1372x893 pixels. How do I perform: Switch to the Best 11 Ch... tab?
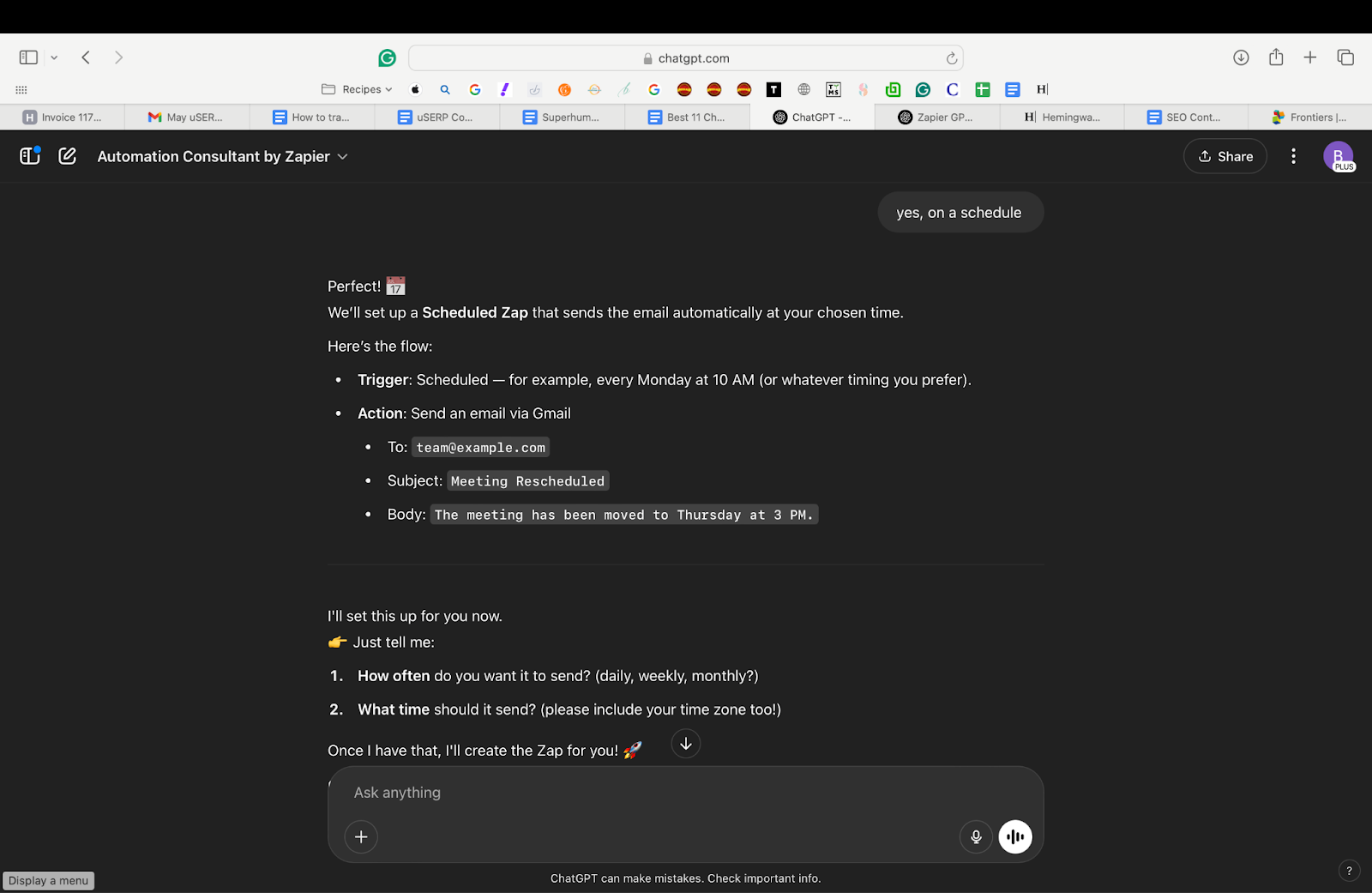[688, 118]
